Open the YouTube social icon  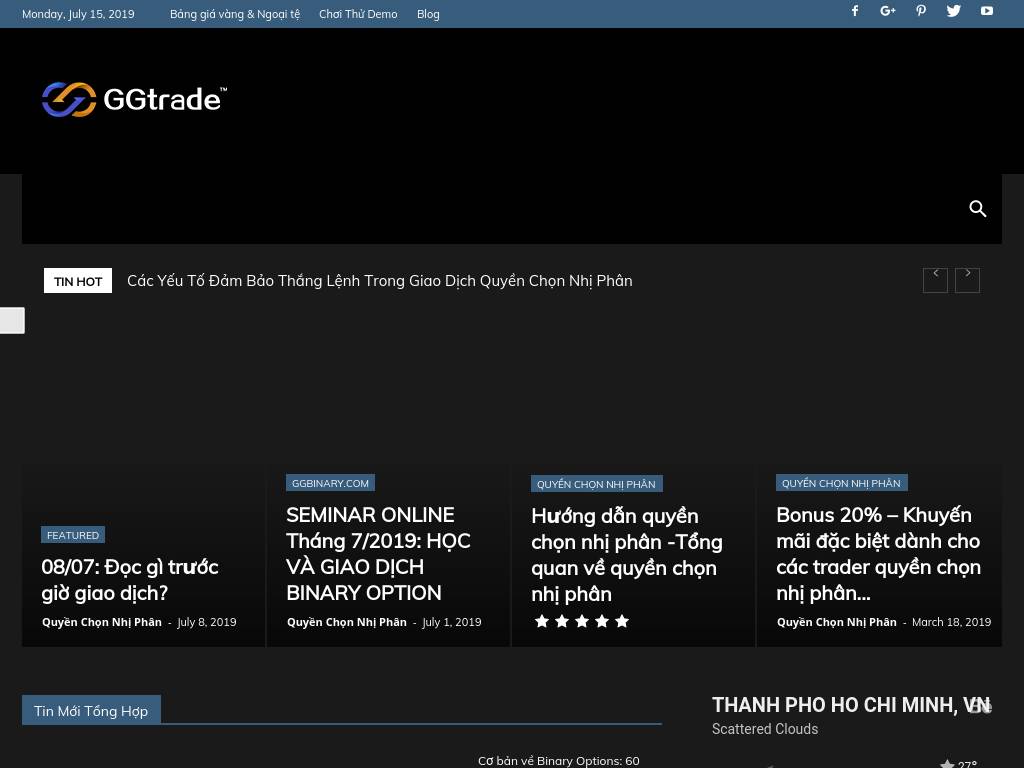987,11
